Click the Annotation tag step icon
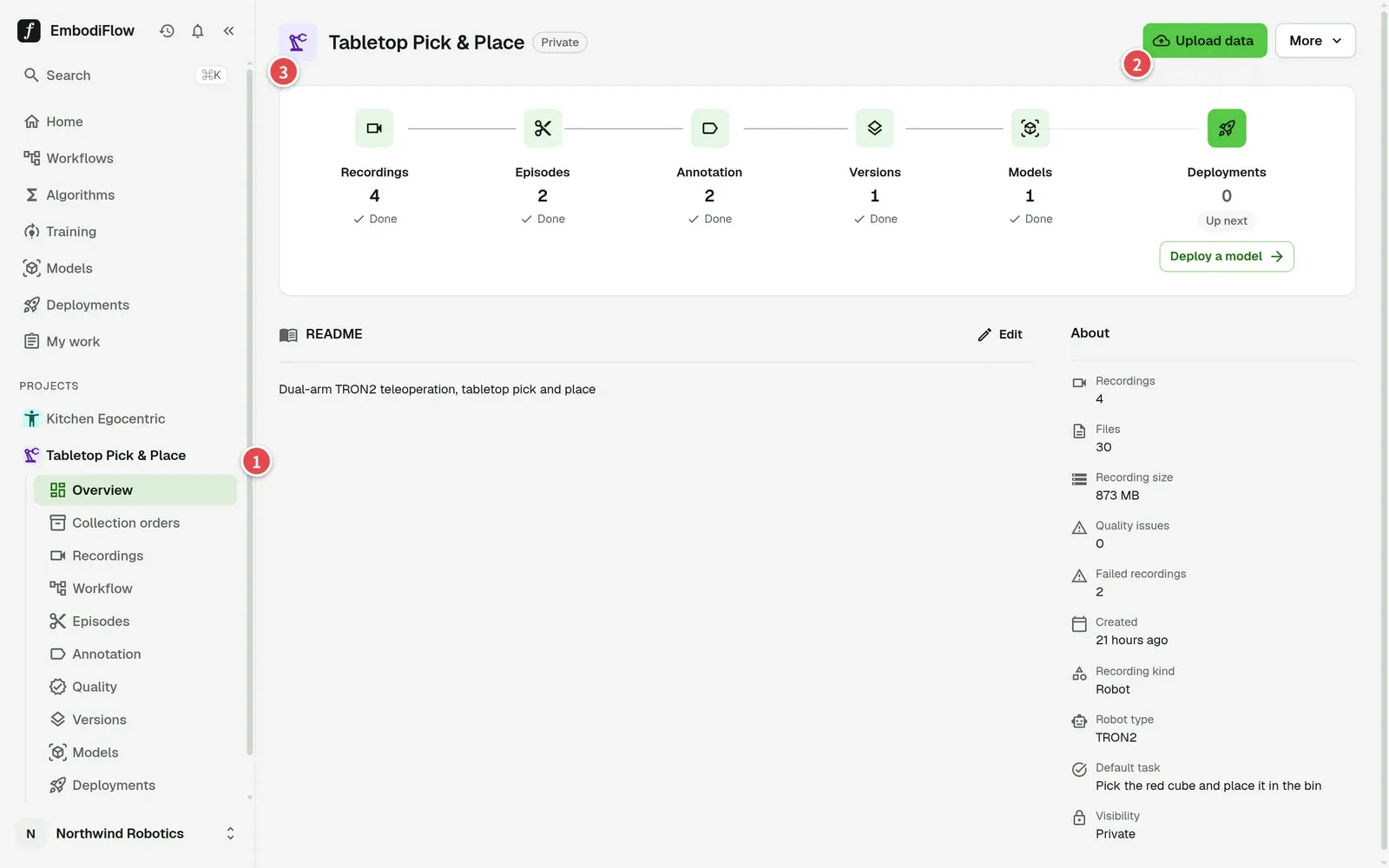Screen dimensions: 1389x868 pos(709,128)
